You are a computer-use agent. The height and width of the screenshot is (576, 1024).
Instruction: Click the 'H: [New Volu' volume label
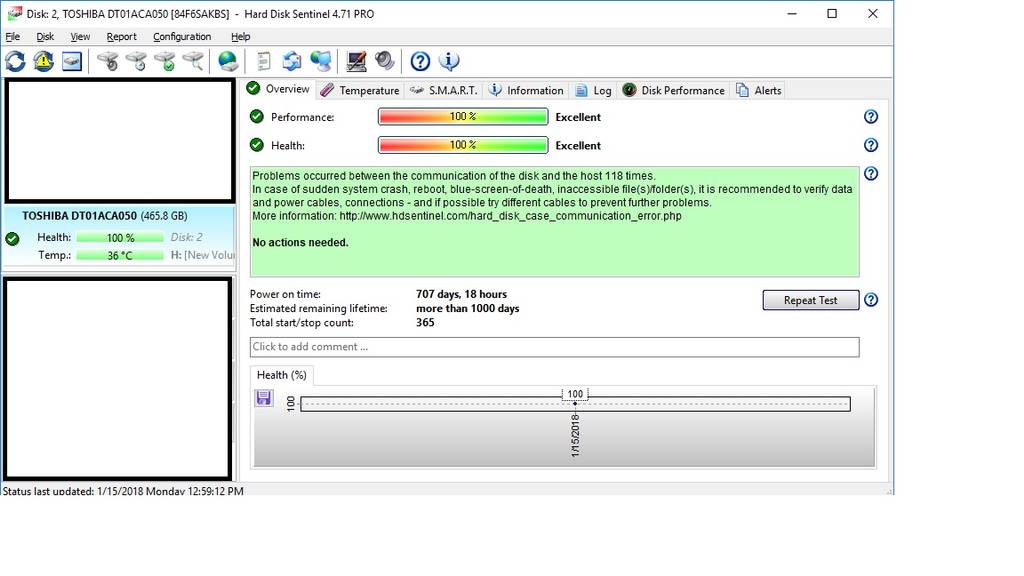[202, 255]
